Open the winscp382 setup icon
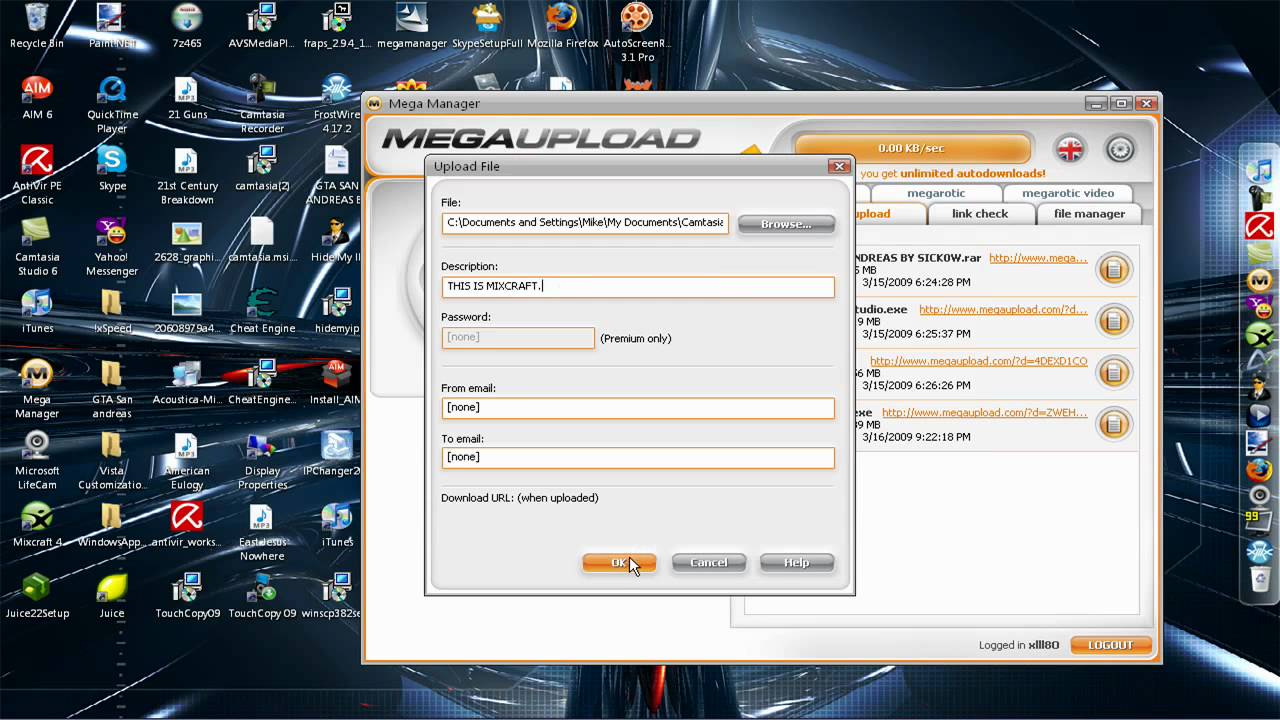The width and height of the screenshot is (1280, 720). click(337, 595)
